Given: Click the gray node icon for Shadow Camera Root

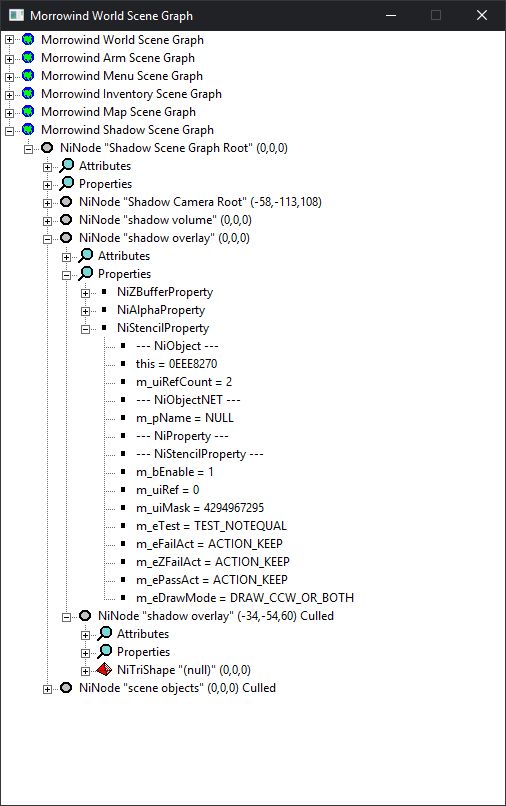Looking at the screenshot, I should 66,202.
